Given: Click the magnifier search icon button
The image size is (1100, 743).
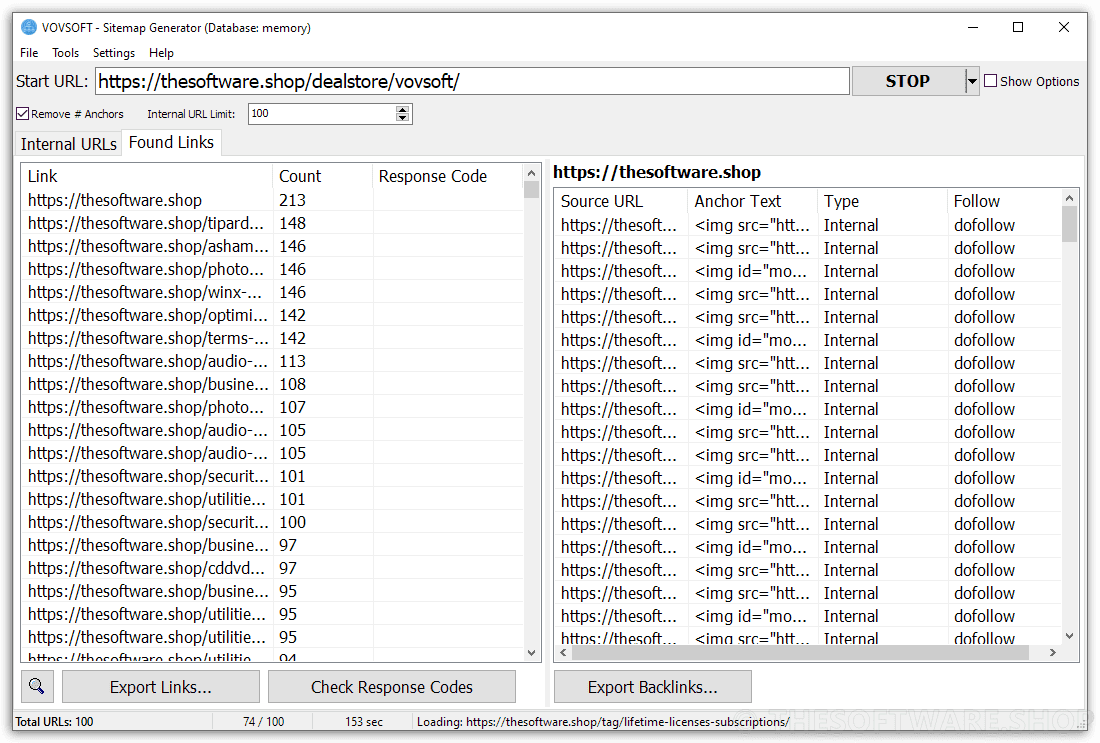Looking at the screenshot, I should (x=37, y=686).
